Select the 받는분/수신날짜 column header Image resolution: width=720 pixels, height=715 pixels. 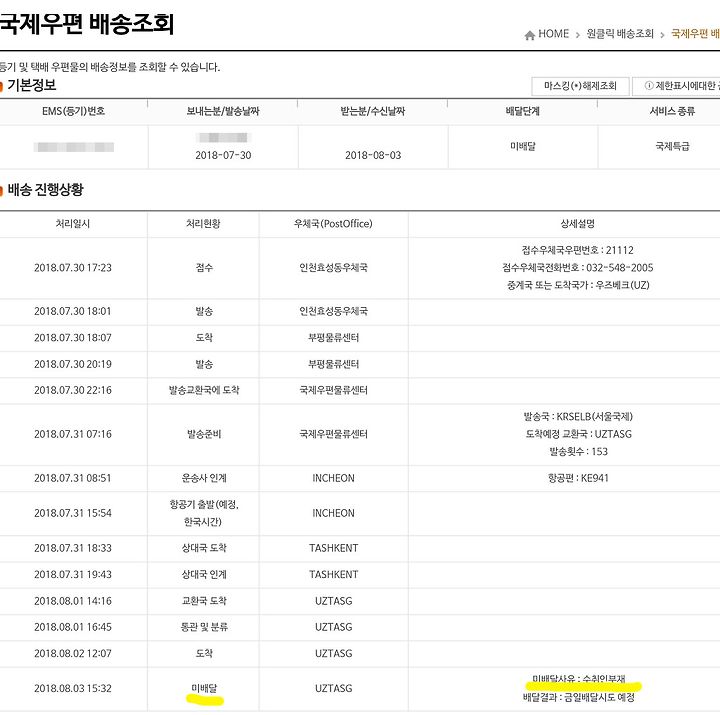pos(372,111)
